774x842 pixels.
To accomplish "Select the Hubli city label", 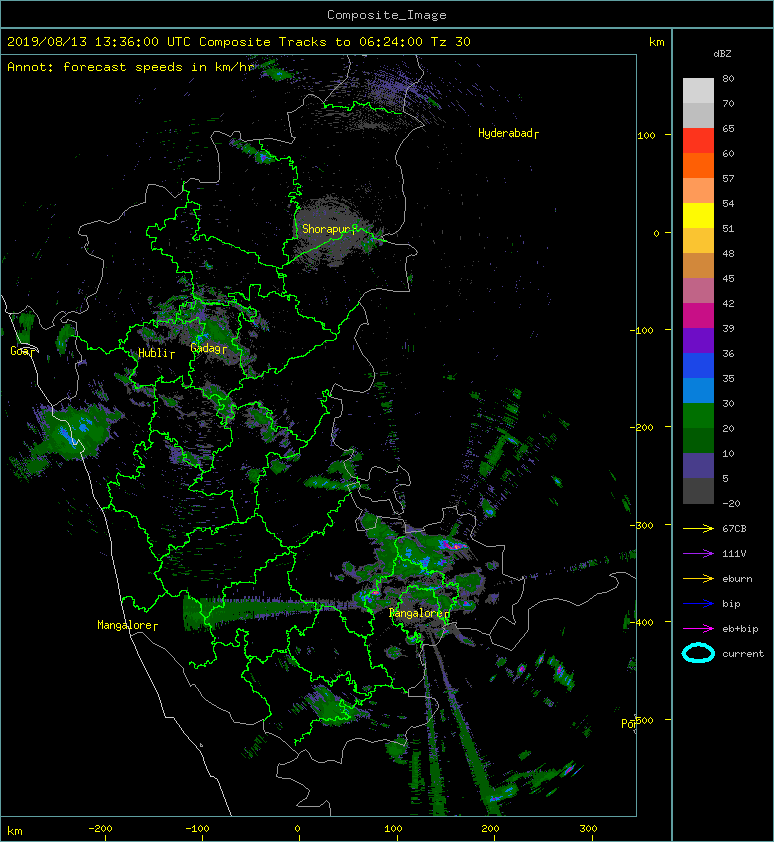I will 156,353.
